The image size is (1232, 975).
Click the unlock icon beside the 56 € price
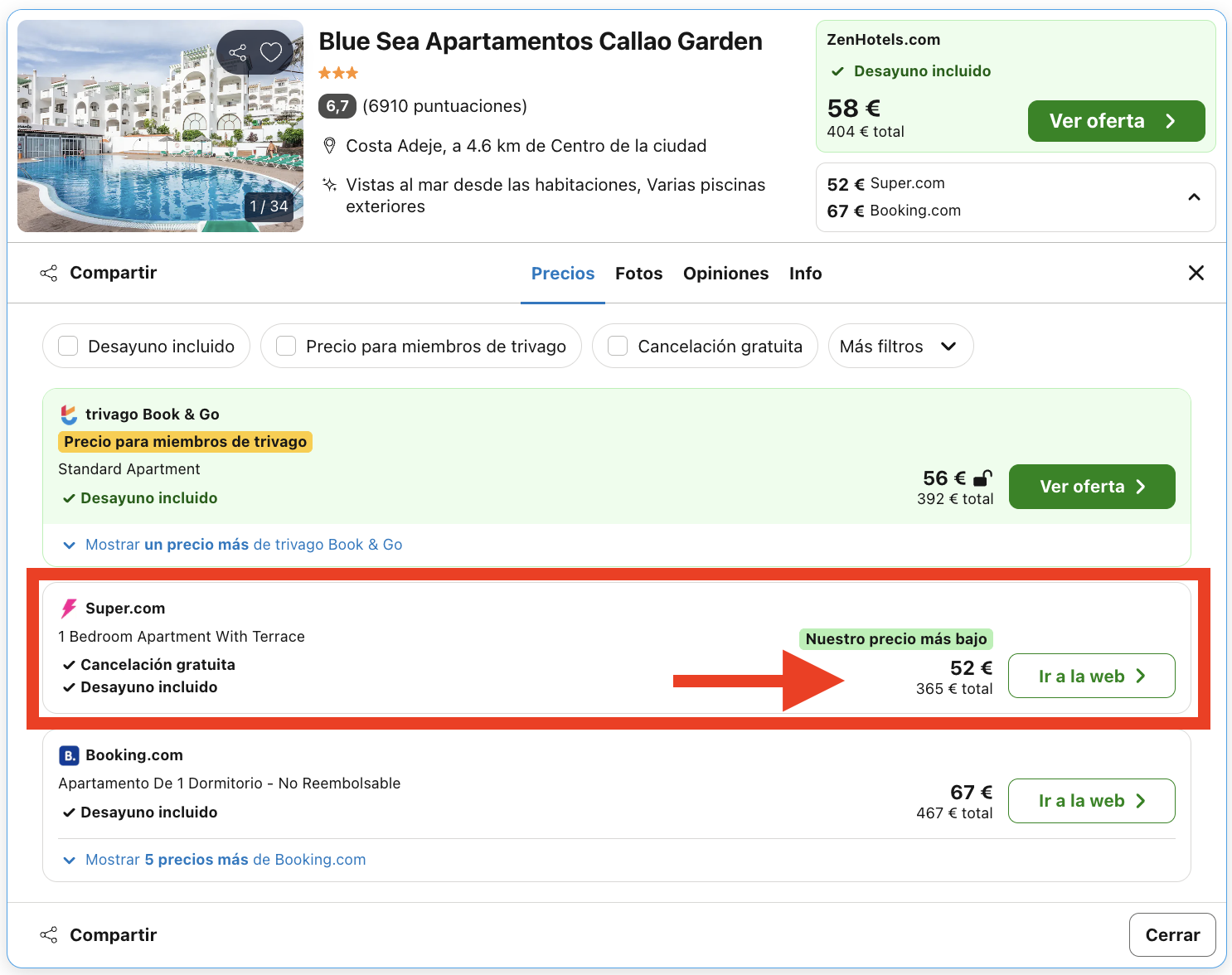tap(983, 478)
